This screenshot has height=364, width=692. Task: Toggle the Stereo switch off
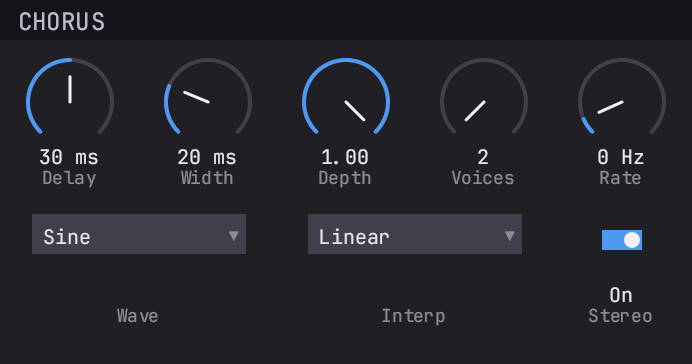pos(622,240)
